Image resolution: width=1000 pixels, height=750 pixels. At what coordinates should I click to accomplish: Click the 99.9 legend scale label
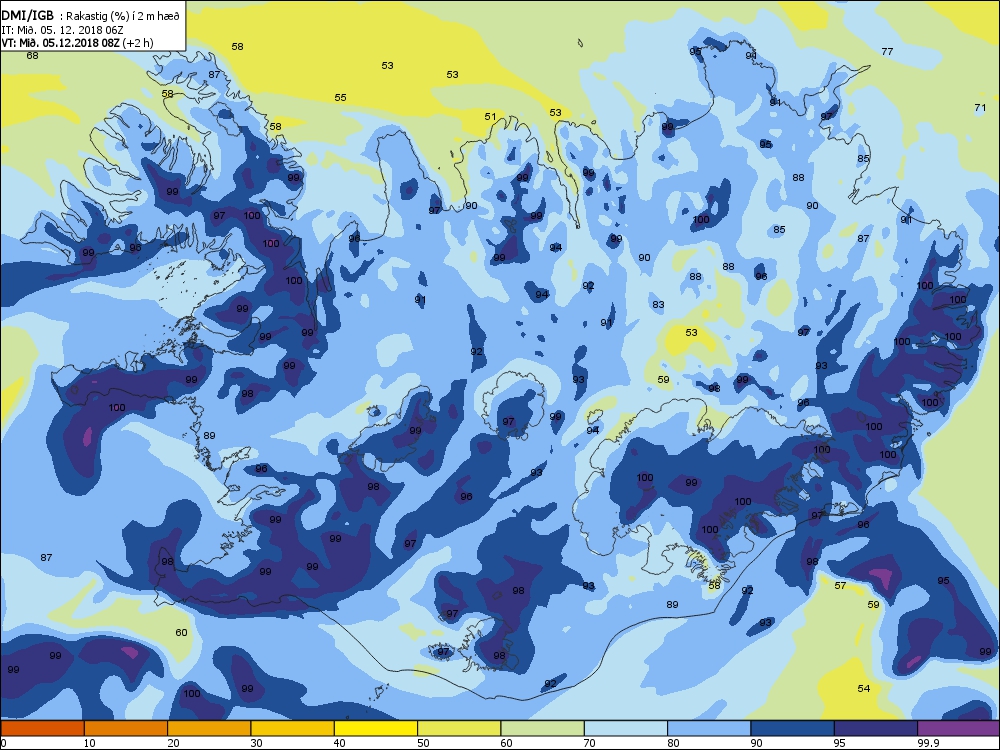click(928, 743)
